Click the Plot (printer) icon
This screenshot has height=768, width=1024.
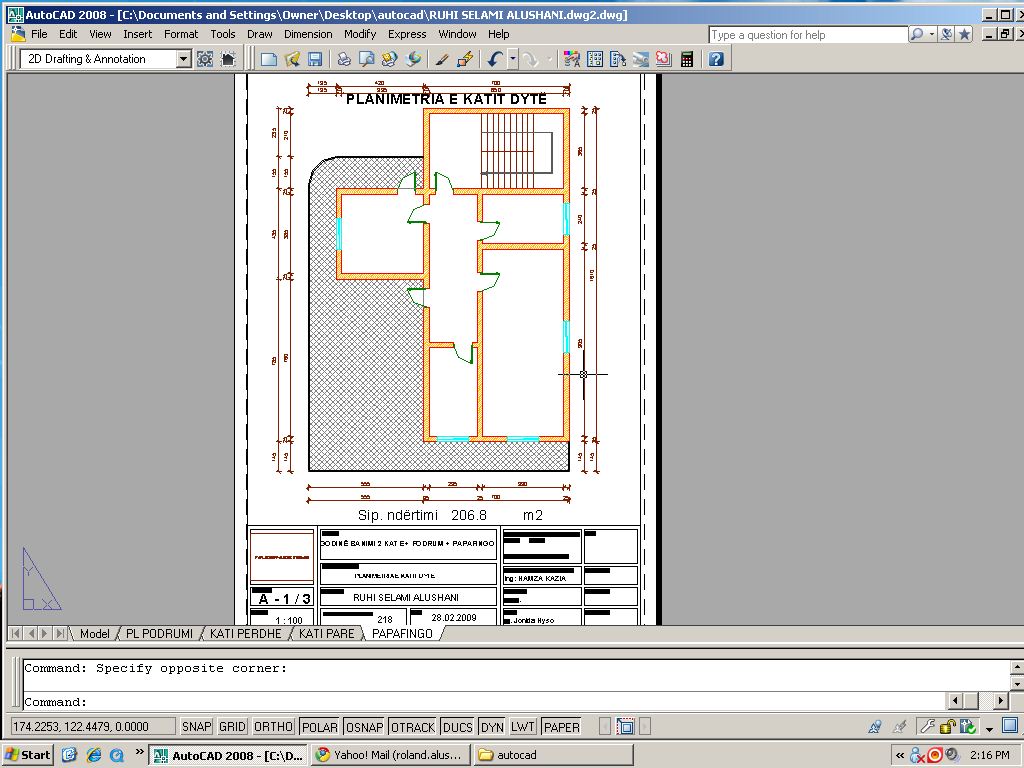coord(344,59)
